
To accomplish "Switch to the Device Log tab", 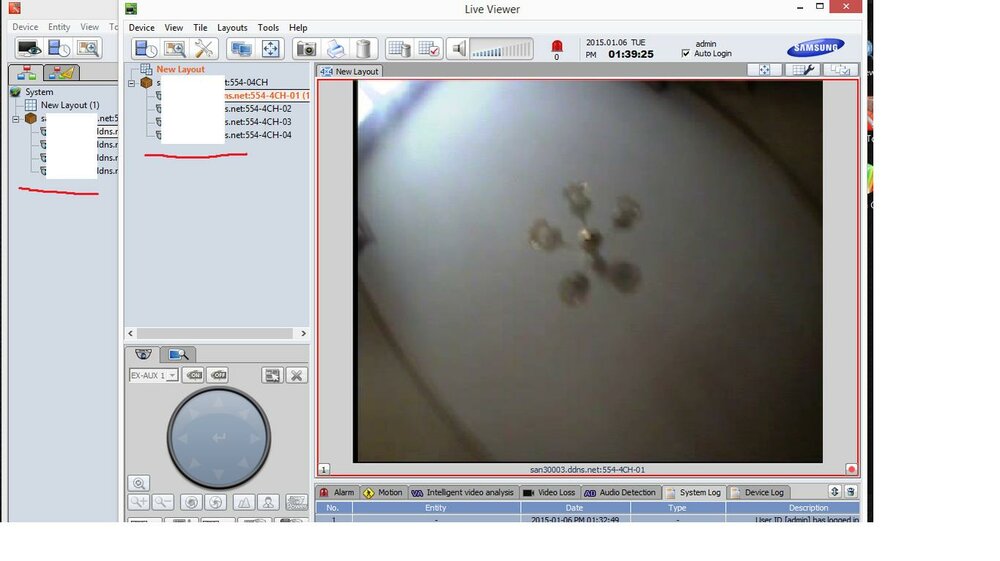I will [758, 492].
